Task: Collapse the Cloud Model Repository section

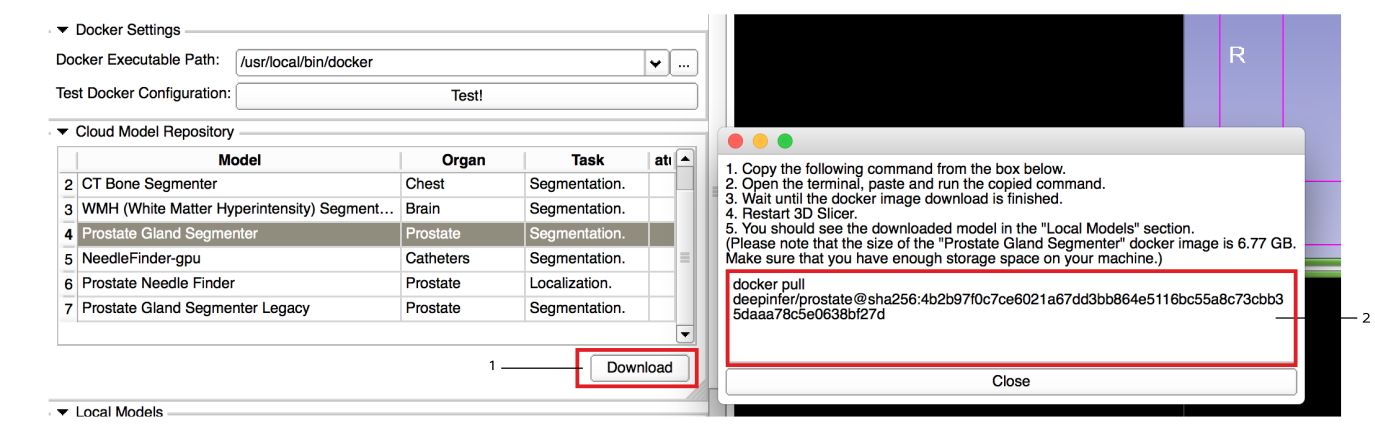Action: tap(64, 131)
